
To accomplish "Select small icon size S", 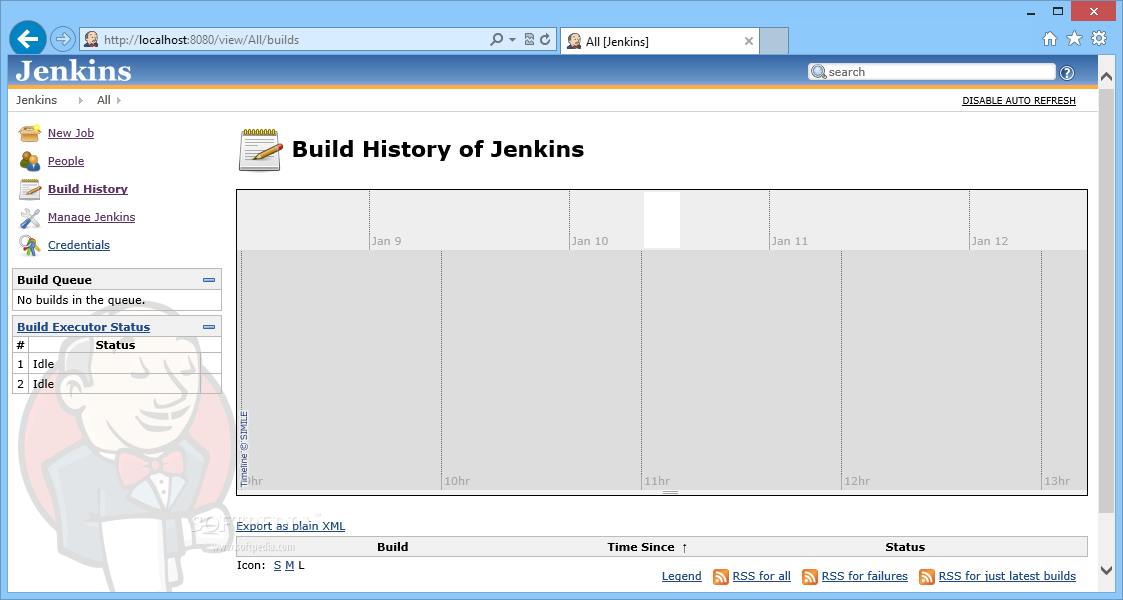I will pos(277,566).
